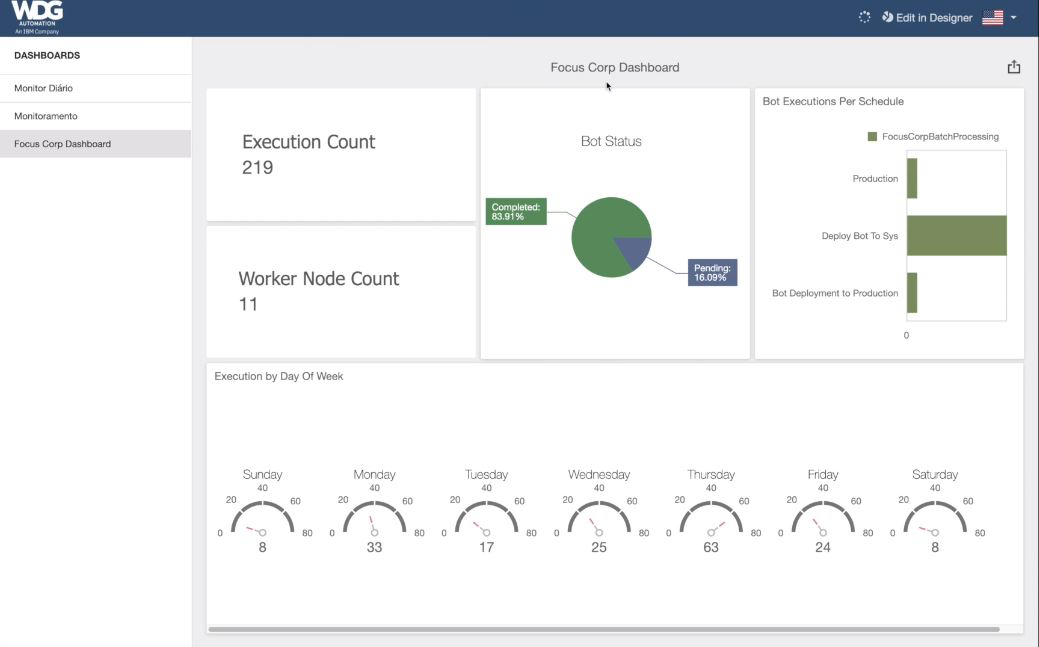Toggle the FocusCorpBatchProcessing legend swatch
Image resolution: width=1039 pixels, height=647 pixels.
pos(872,137)
